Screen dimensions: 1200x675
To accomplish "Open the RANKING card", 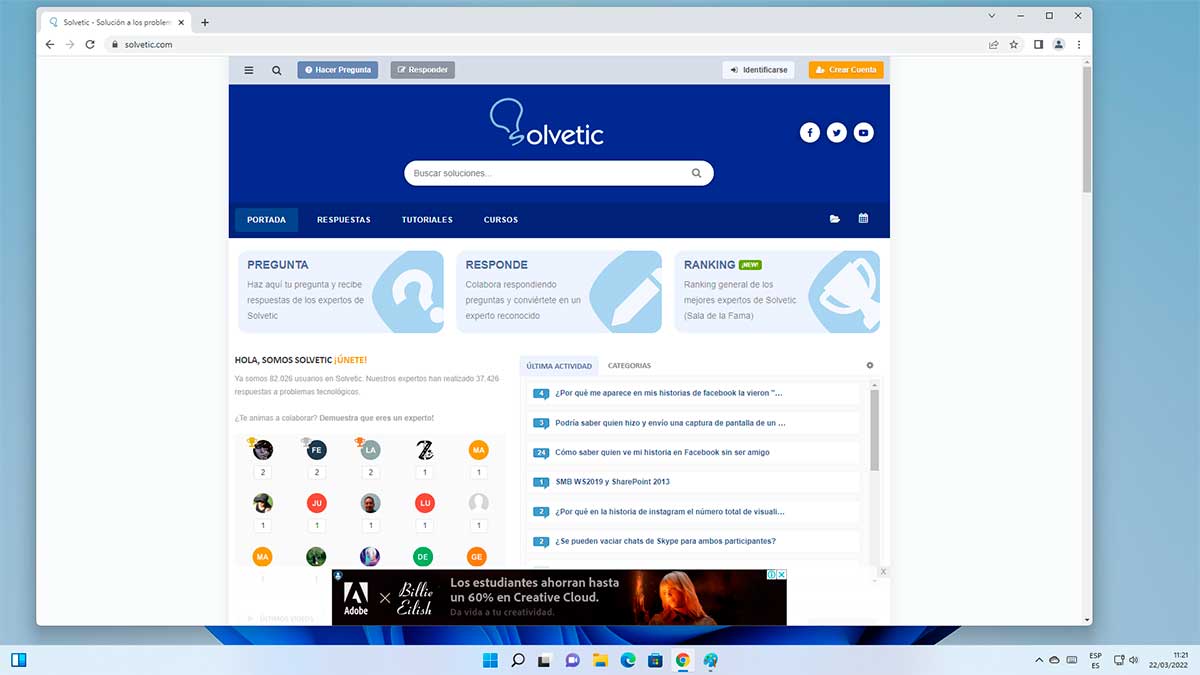I will (777, 291).
